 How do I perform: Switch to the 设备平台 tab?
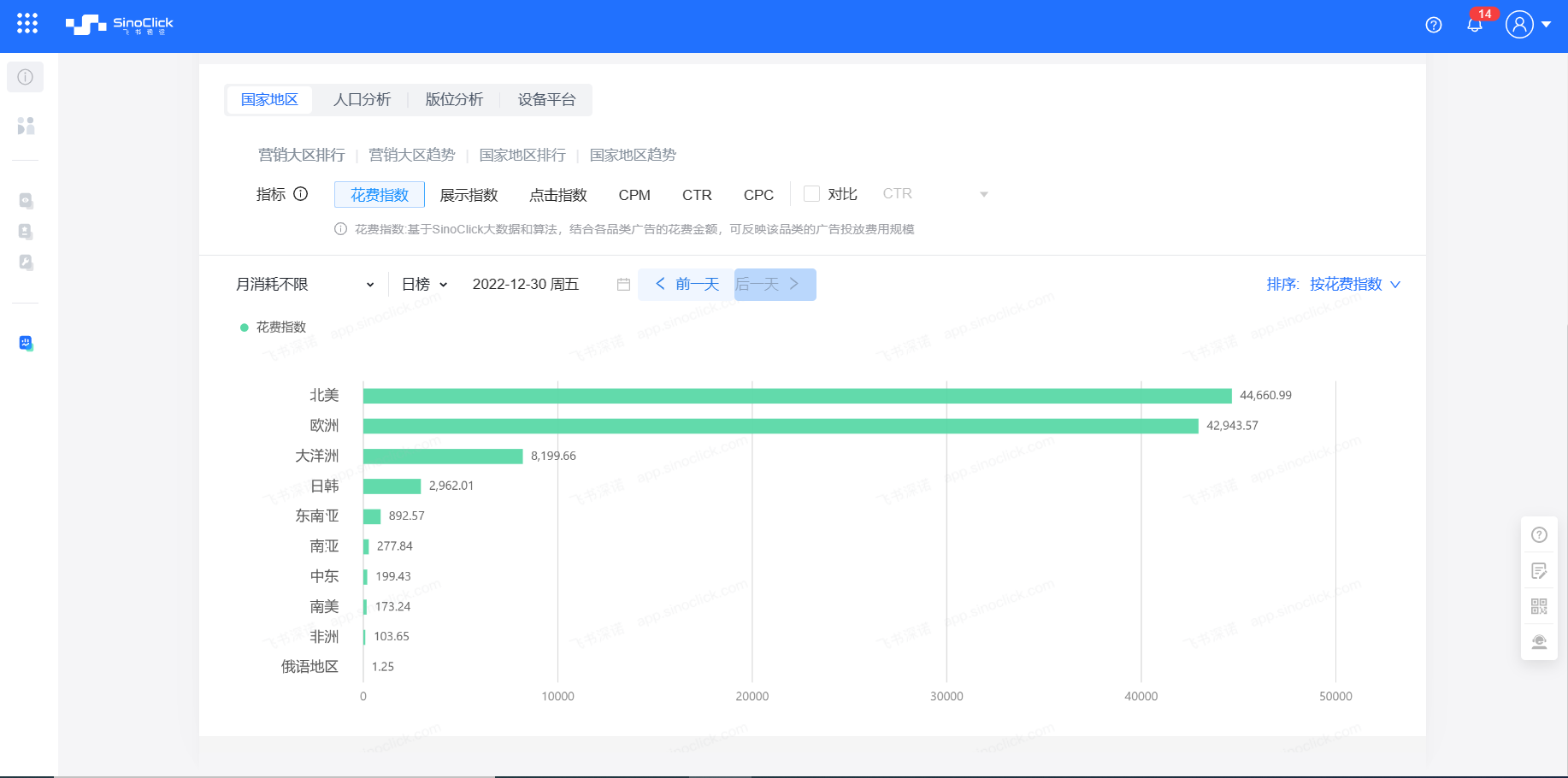pos(546,100)
